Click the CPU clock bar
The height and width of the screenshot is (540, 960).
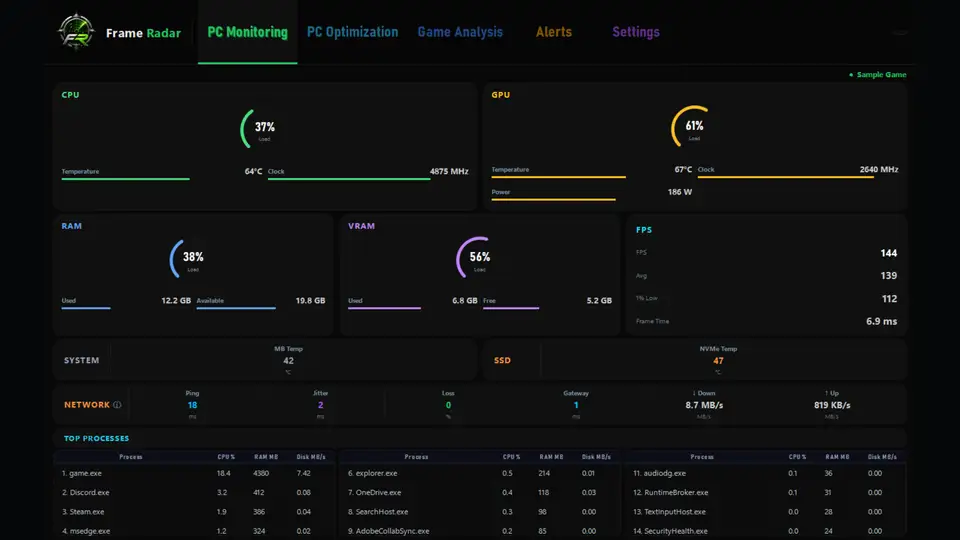pyautogui.click(x=348, y=179)
